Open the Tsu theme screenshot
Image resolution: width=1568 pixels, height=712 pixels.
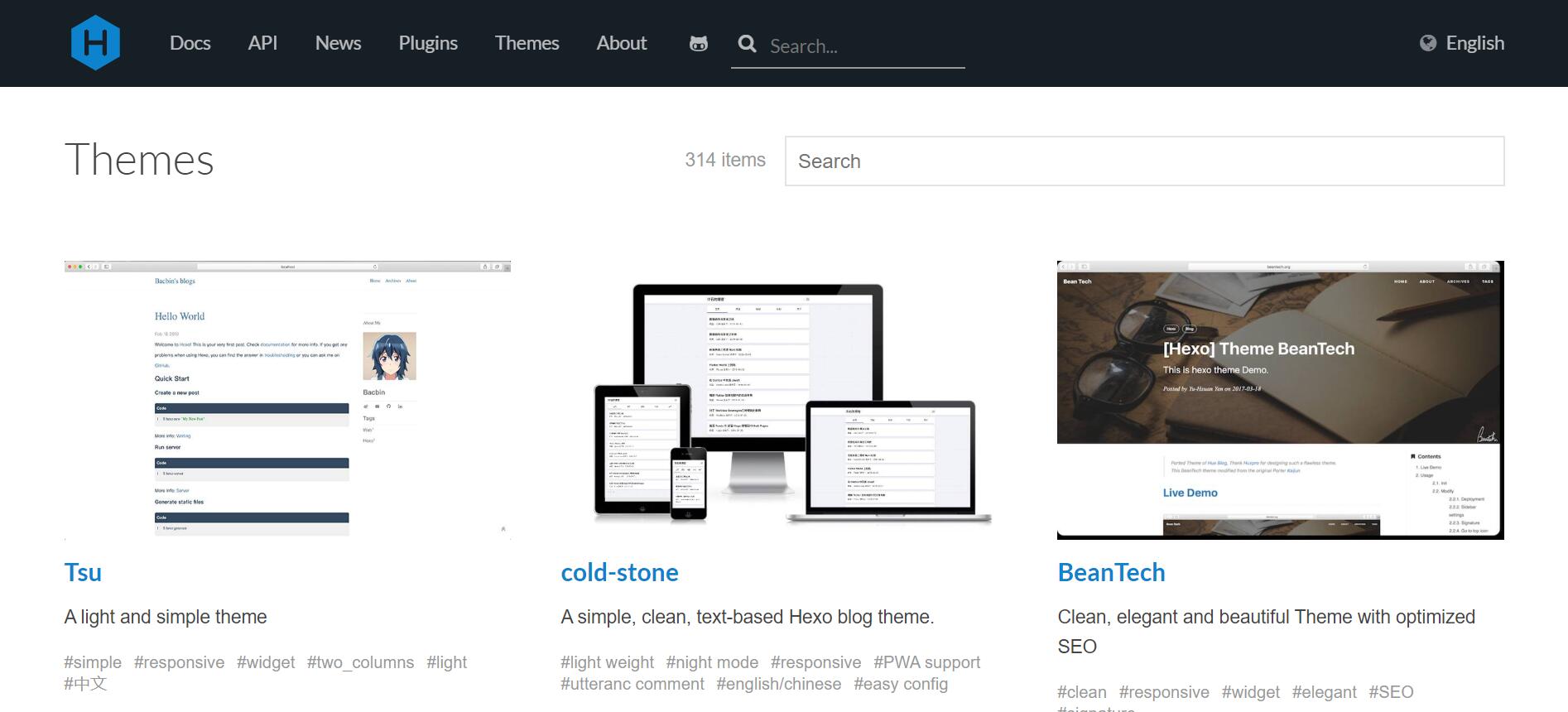click(287, 400)
